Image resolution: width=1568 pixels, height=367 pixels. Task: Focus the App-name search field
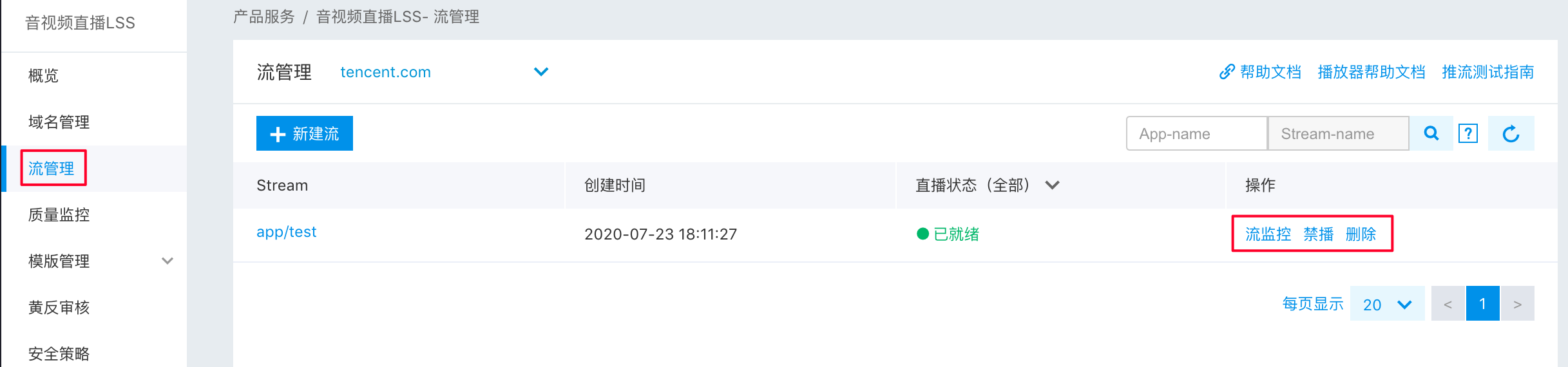click(1197, 133)
